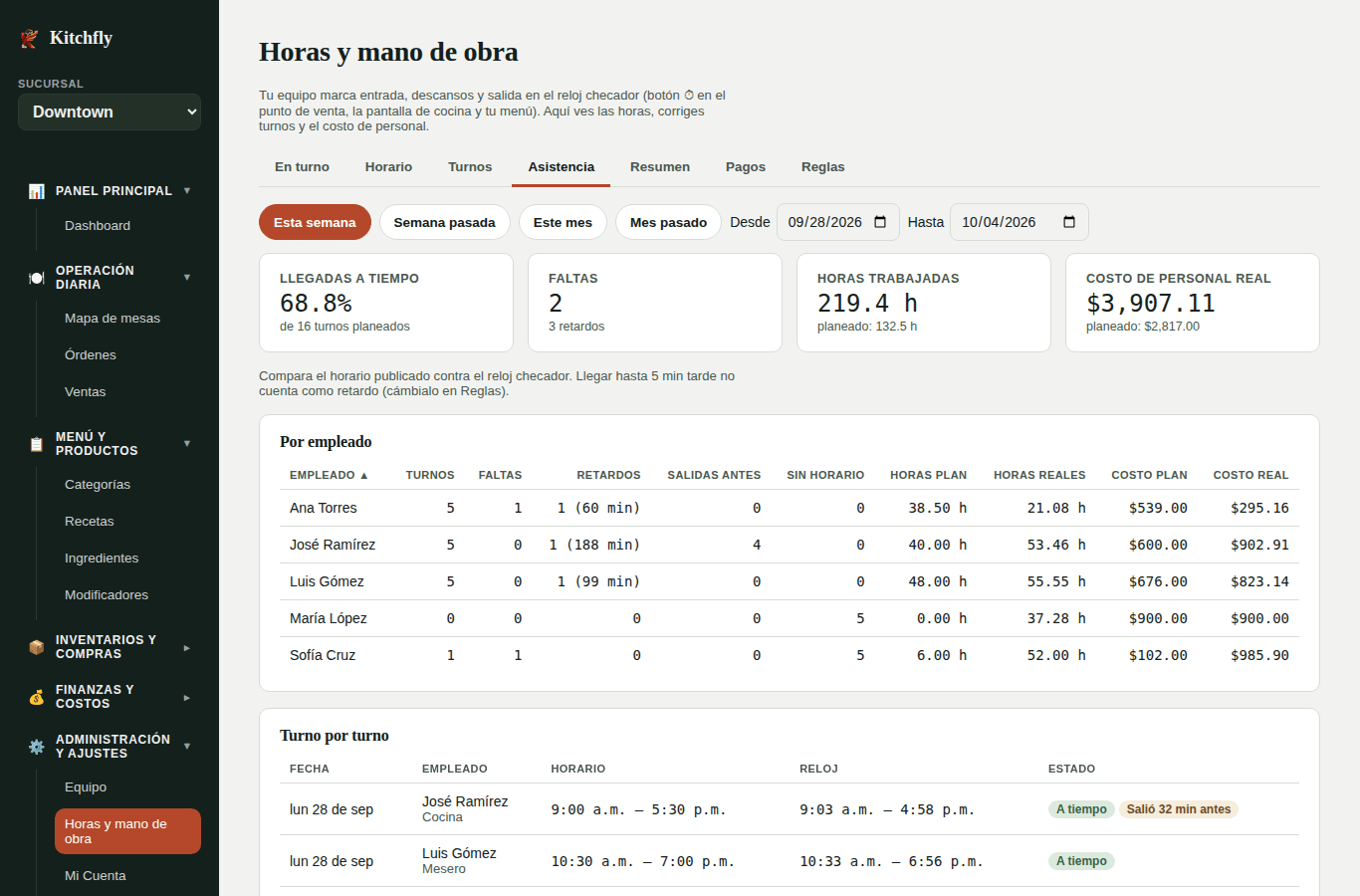Click the Operación Diaria plate icon
Viewport: 1360px width, 896px height.
[x=37, y=278]
